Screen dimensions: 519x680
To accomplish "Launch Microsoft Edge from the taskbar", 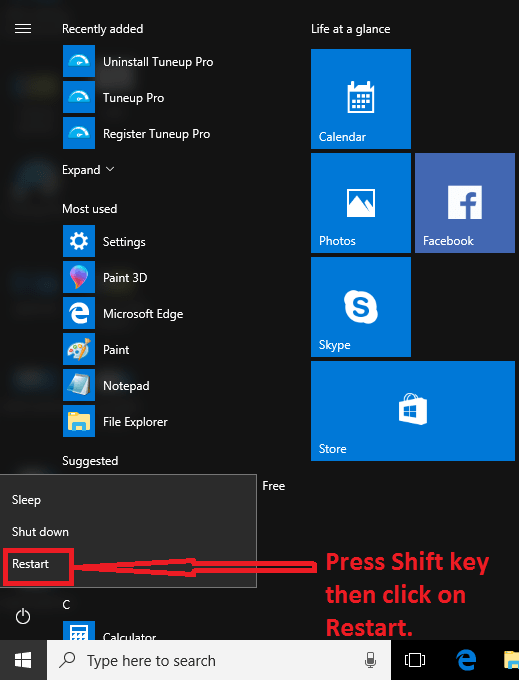I will tap(466, 660).
